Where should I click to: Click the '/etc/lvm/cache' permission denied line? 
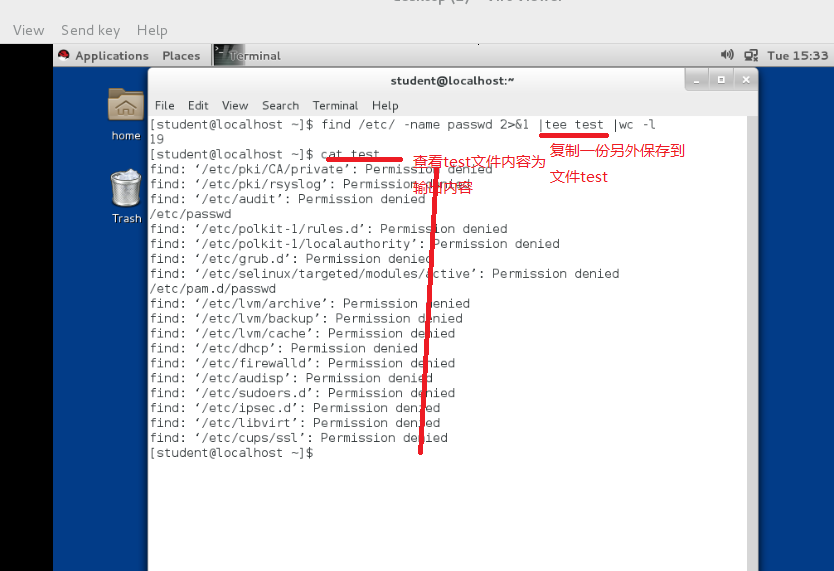pos(303,333)
